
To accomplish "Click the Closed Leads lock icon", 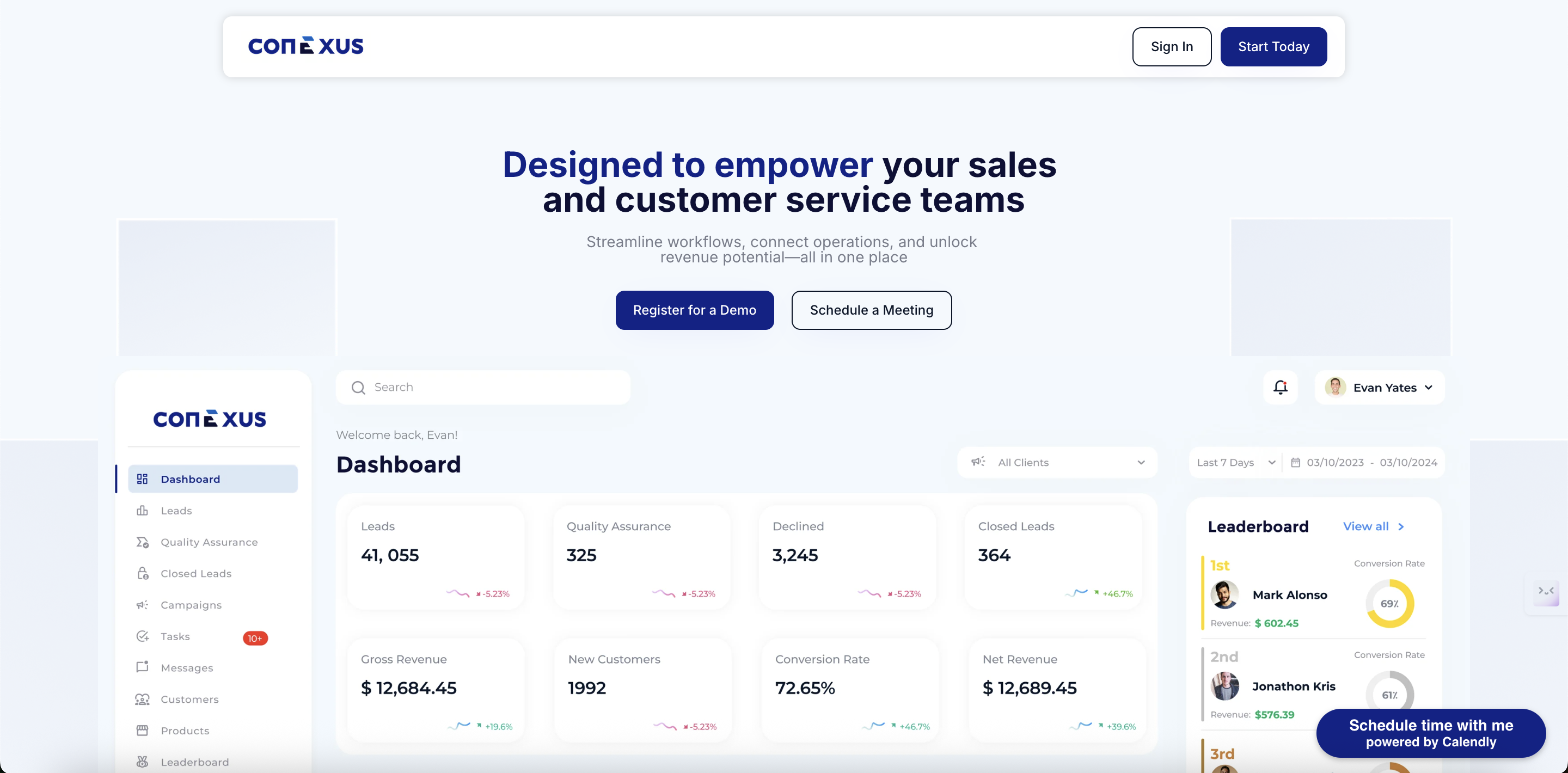I will click(143, 573).
